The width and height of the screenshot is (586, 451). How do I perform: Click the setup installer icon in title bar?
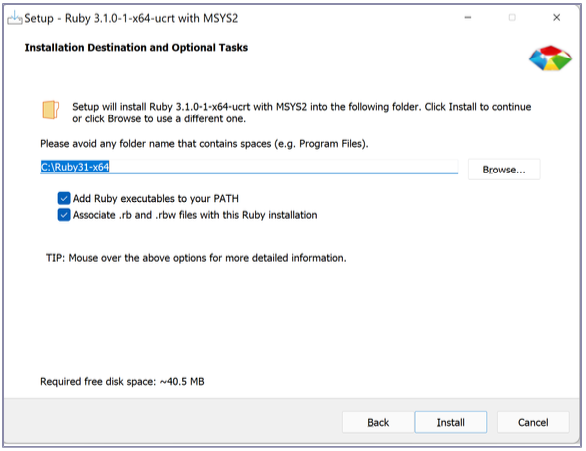[15, 18]
